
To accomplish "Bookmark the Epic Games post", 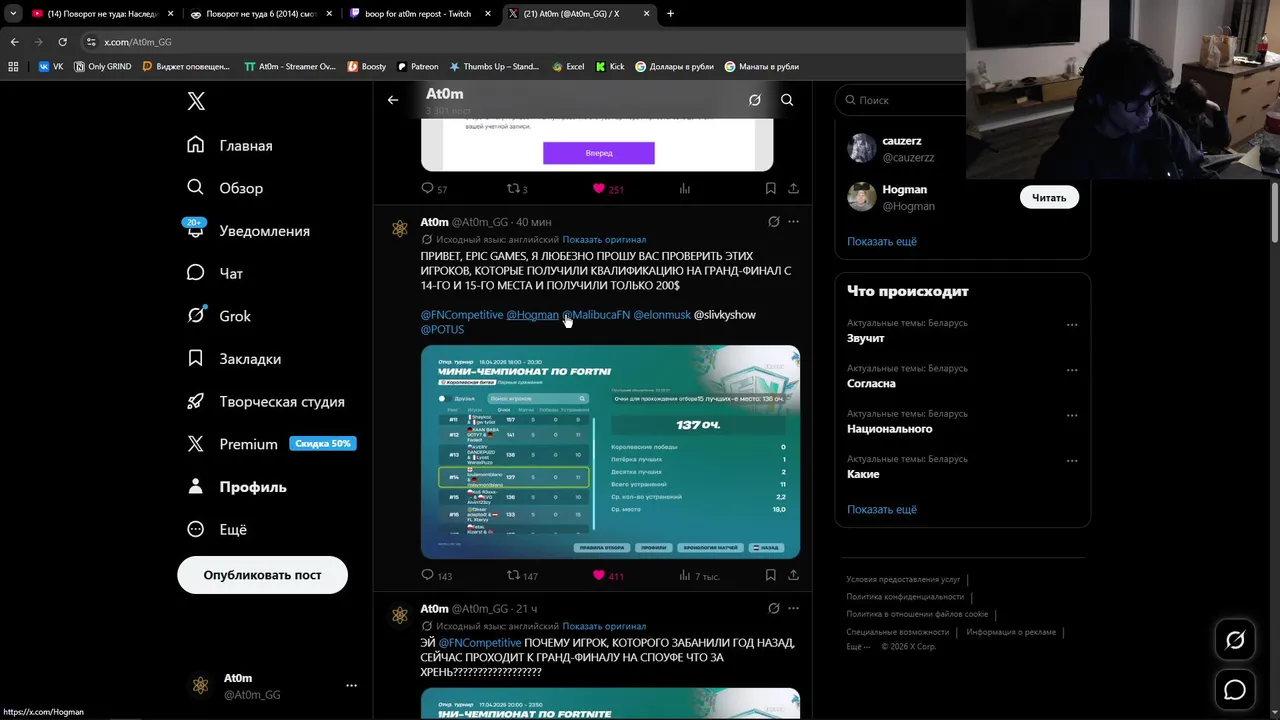I will (x=770, y=575).
